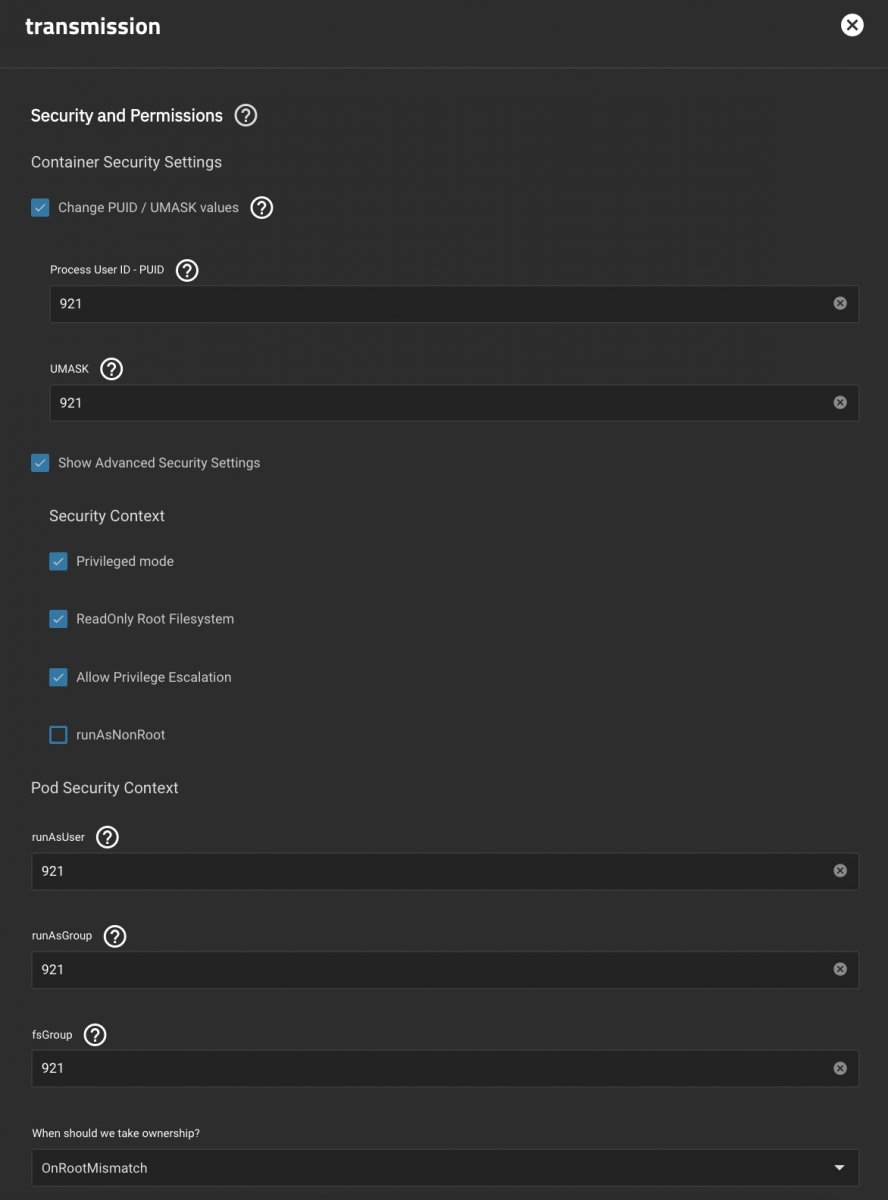Clear the UMASK field value
The height and width of the screenshot is (1200, 888).
pos(840,402)
